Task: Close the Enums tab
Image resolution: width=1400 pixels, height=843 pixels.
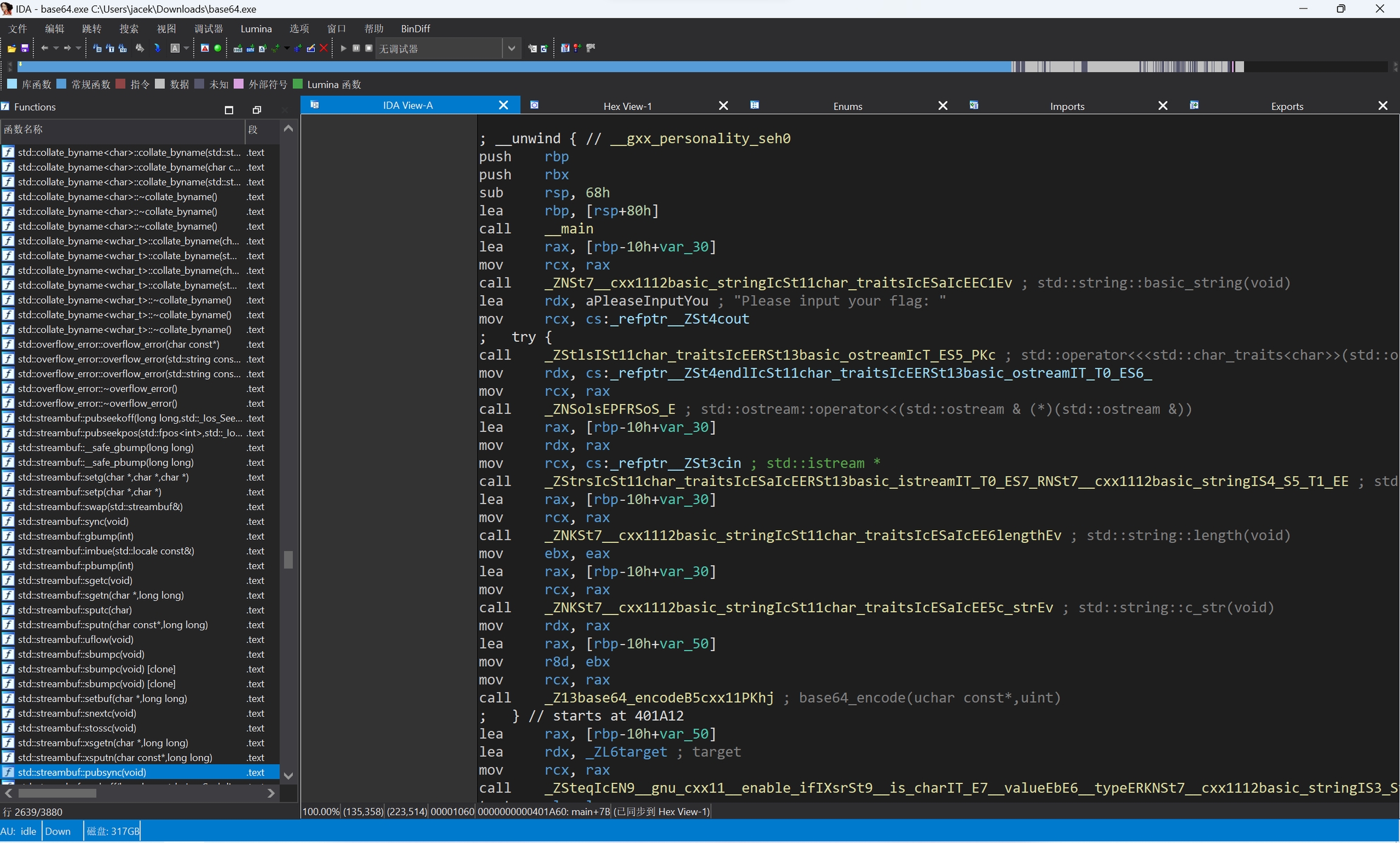Action: [x=942, y=106]
